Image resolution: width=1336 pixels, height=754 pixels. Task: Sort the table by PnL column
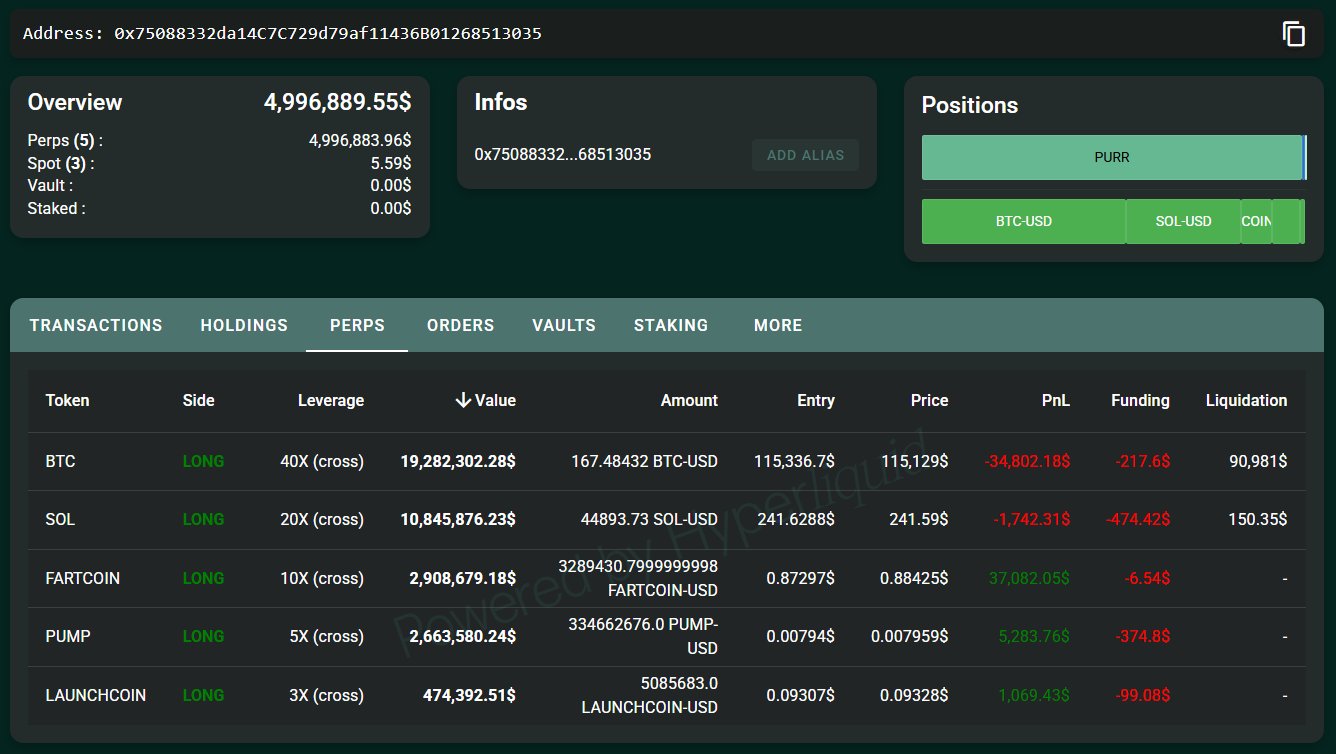coord(1055,400)
